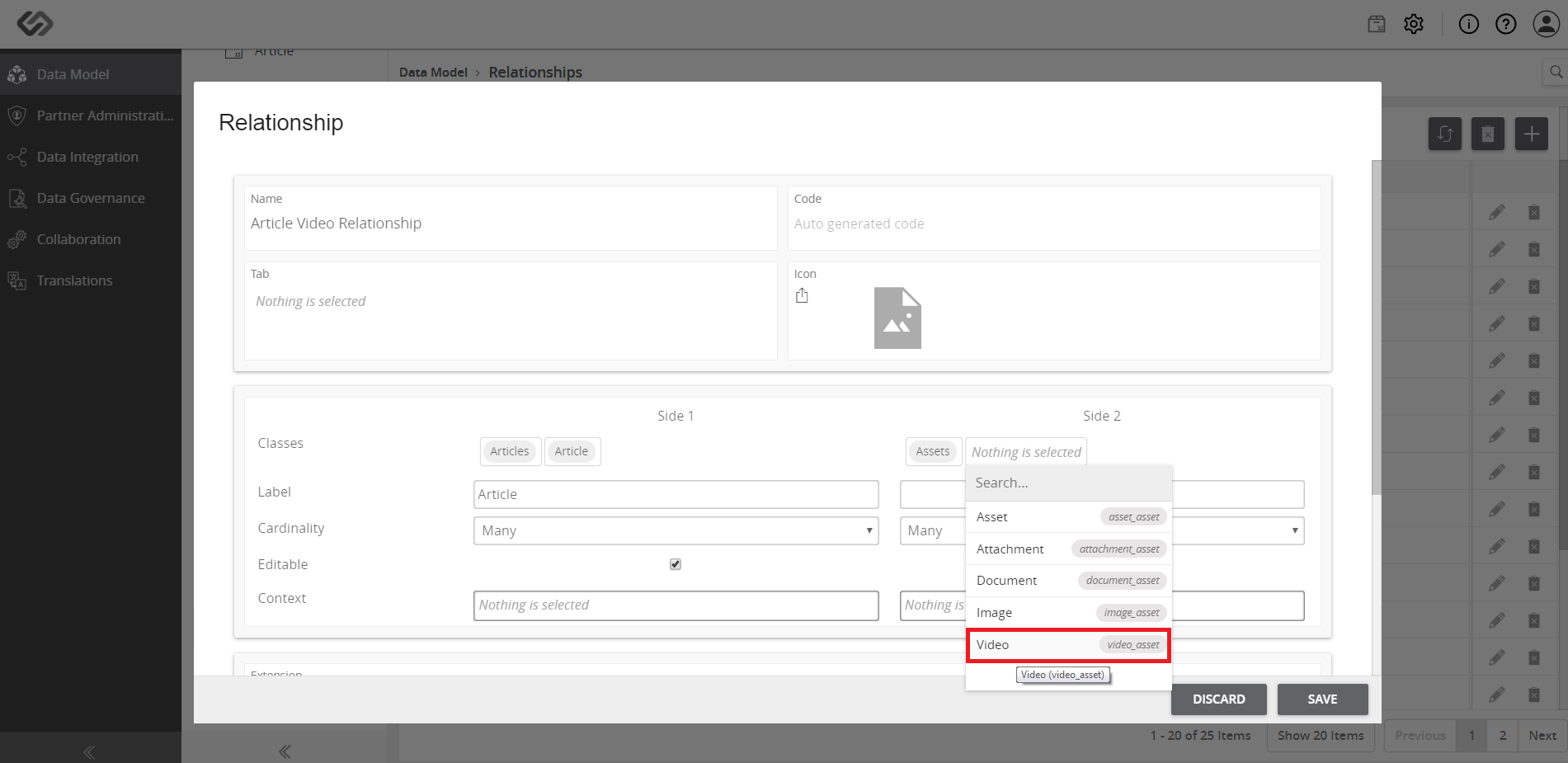Click the Collaboration gears icon

pyautogui.click(x=17, y=239)
